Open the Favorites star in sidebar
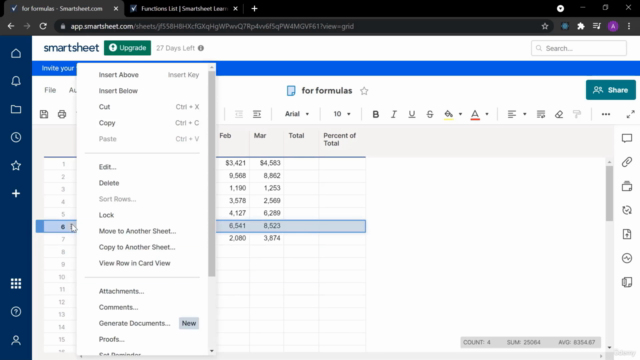640x360 pixels. (x=16, y=165)
